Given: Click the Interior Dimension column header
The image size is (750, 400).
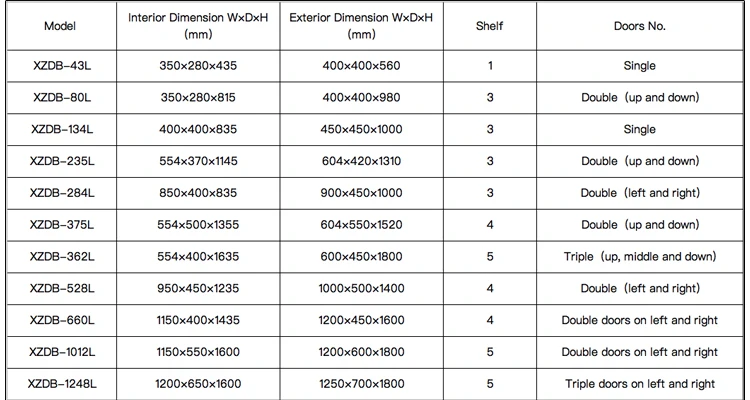Looking at the screenshot, I should [x=198, y=27].
